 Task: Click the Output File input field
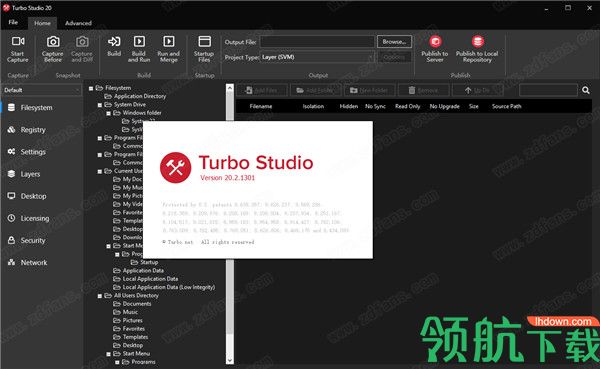click(x=317, y=42)
